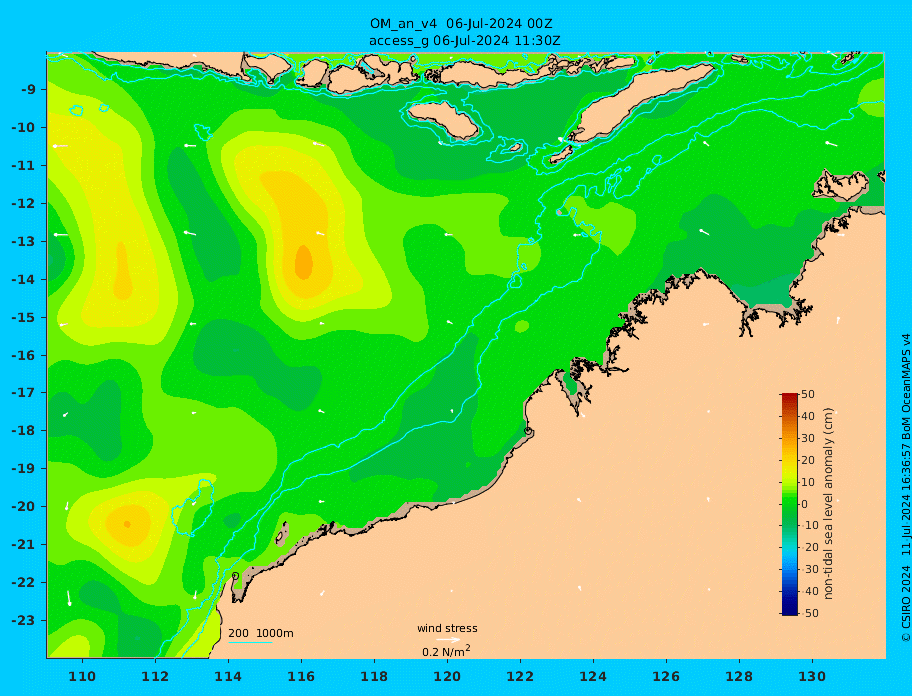The height and width of the screenshot is (696, 912).
Task: Click the latitude label '-13'
Action: 24,241
